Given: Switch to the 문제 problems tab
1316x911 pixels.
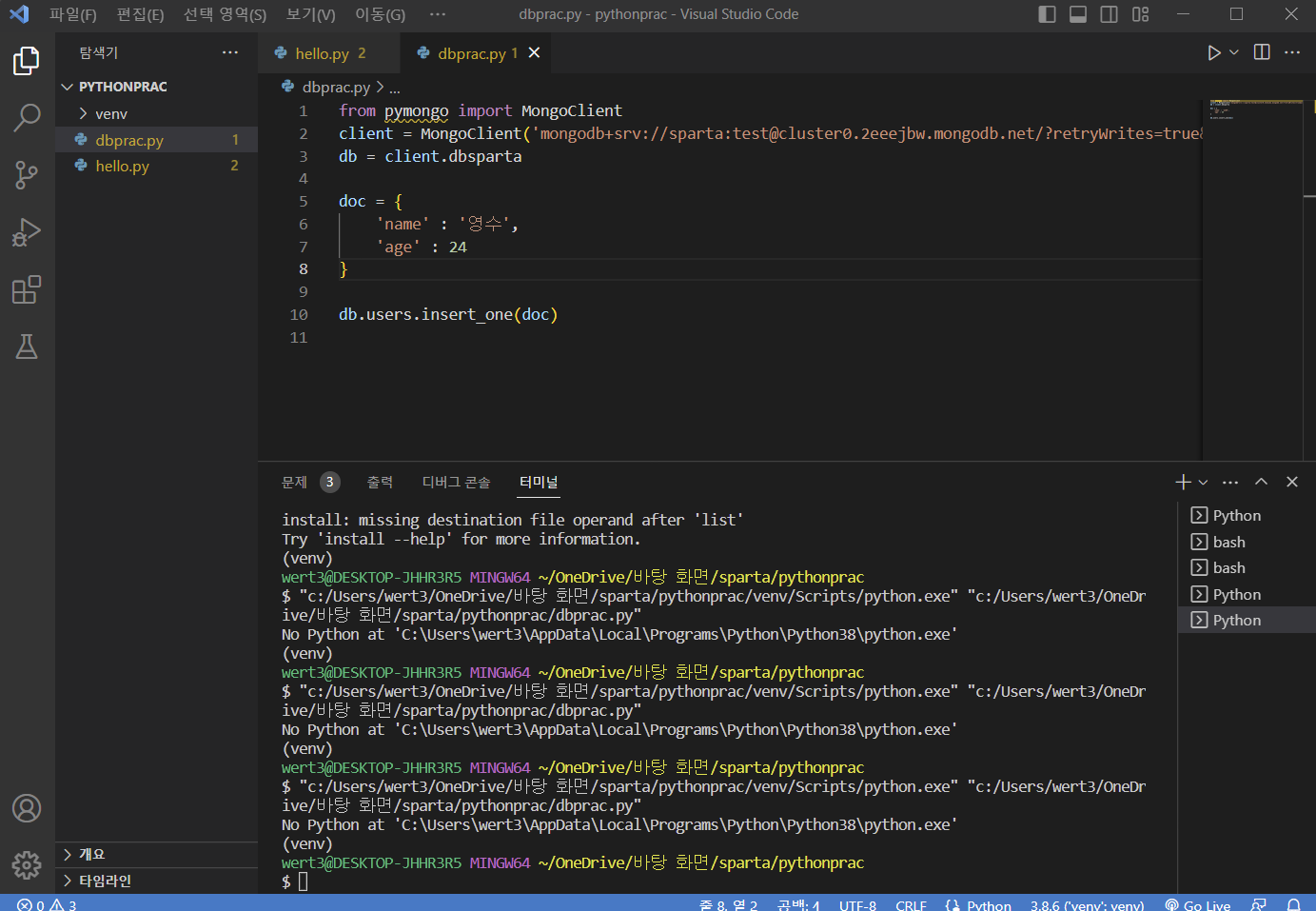Looking at the screenshot, I should [310, 482].
